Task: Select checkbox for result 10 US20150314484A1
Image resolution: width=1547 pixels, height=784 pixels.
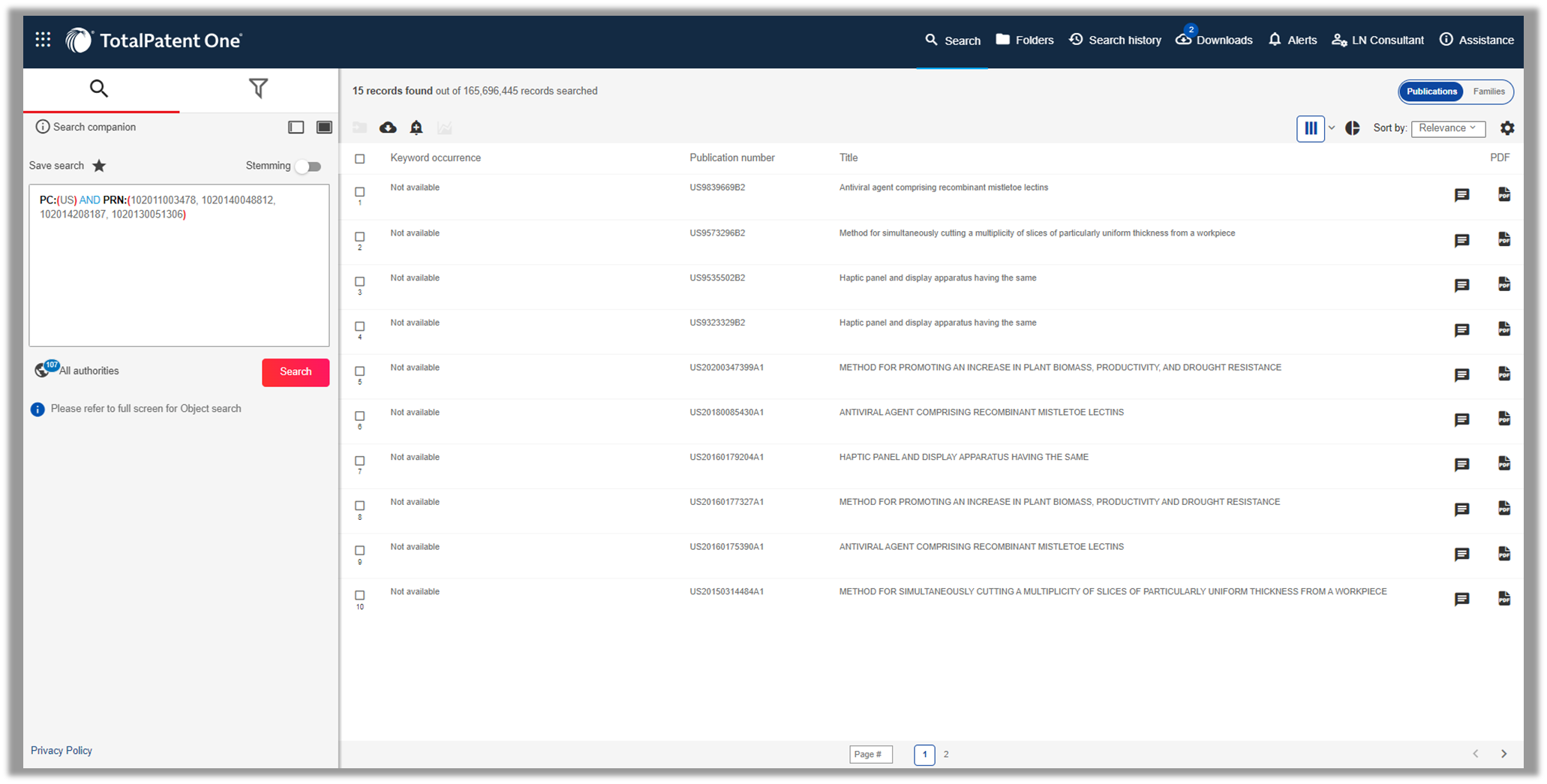Action: pos(360,596)
